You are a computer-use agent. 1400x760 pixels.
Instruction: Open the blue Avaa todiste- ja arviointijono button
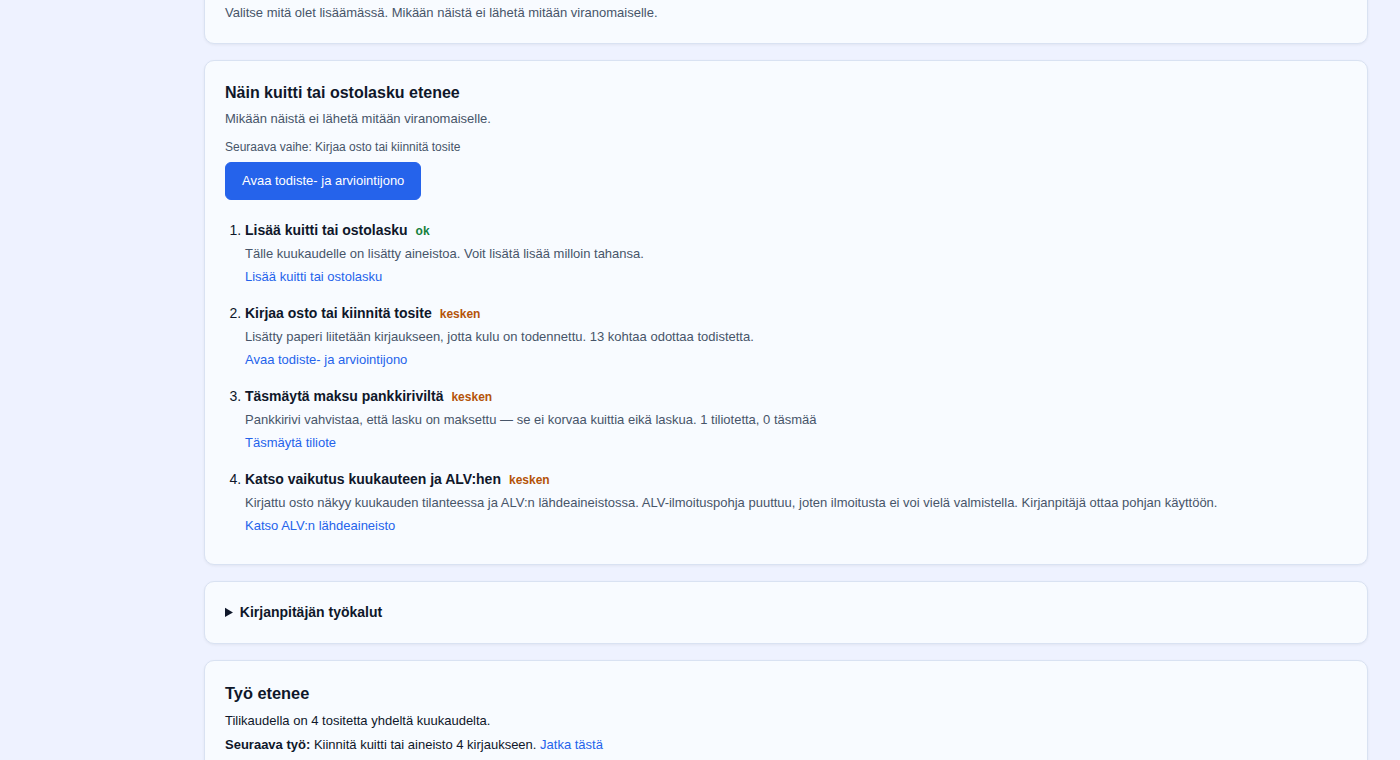[x=323, y=181]
